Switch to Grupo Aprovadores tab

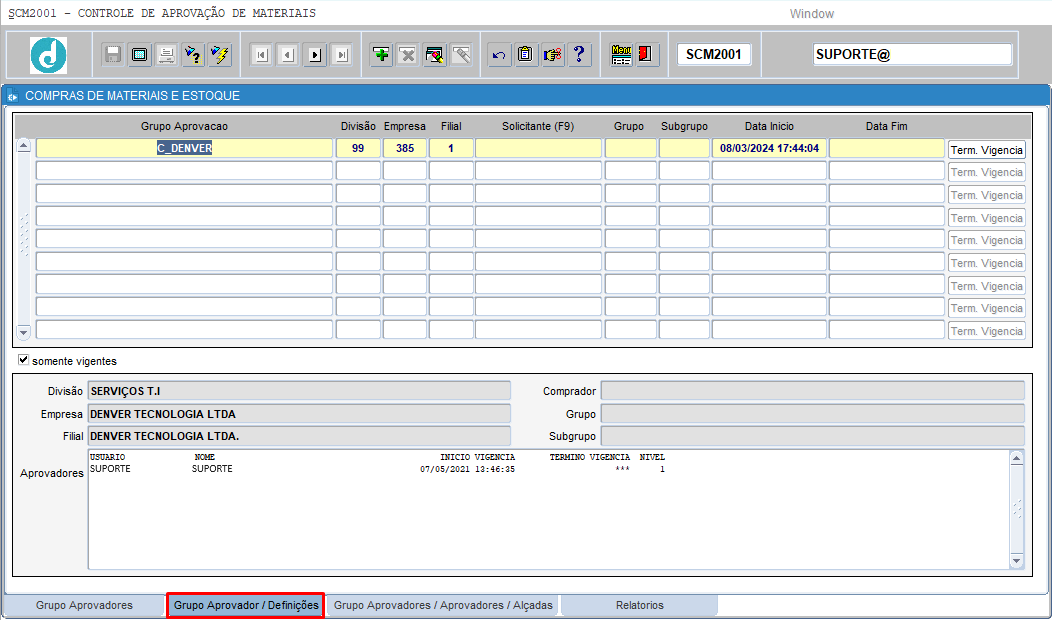[85, 605]
